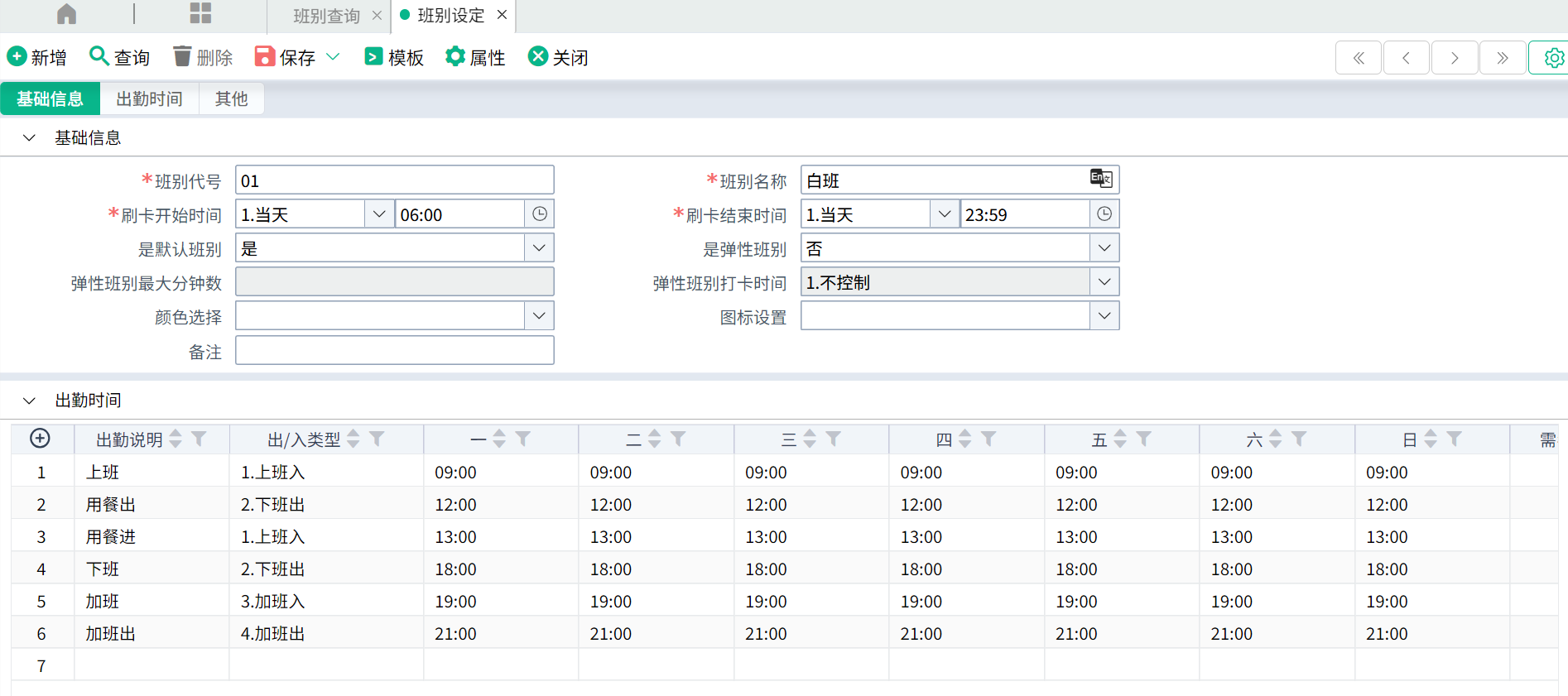Open the grid apps menu icon
1568x696 pixels.
200,13
